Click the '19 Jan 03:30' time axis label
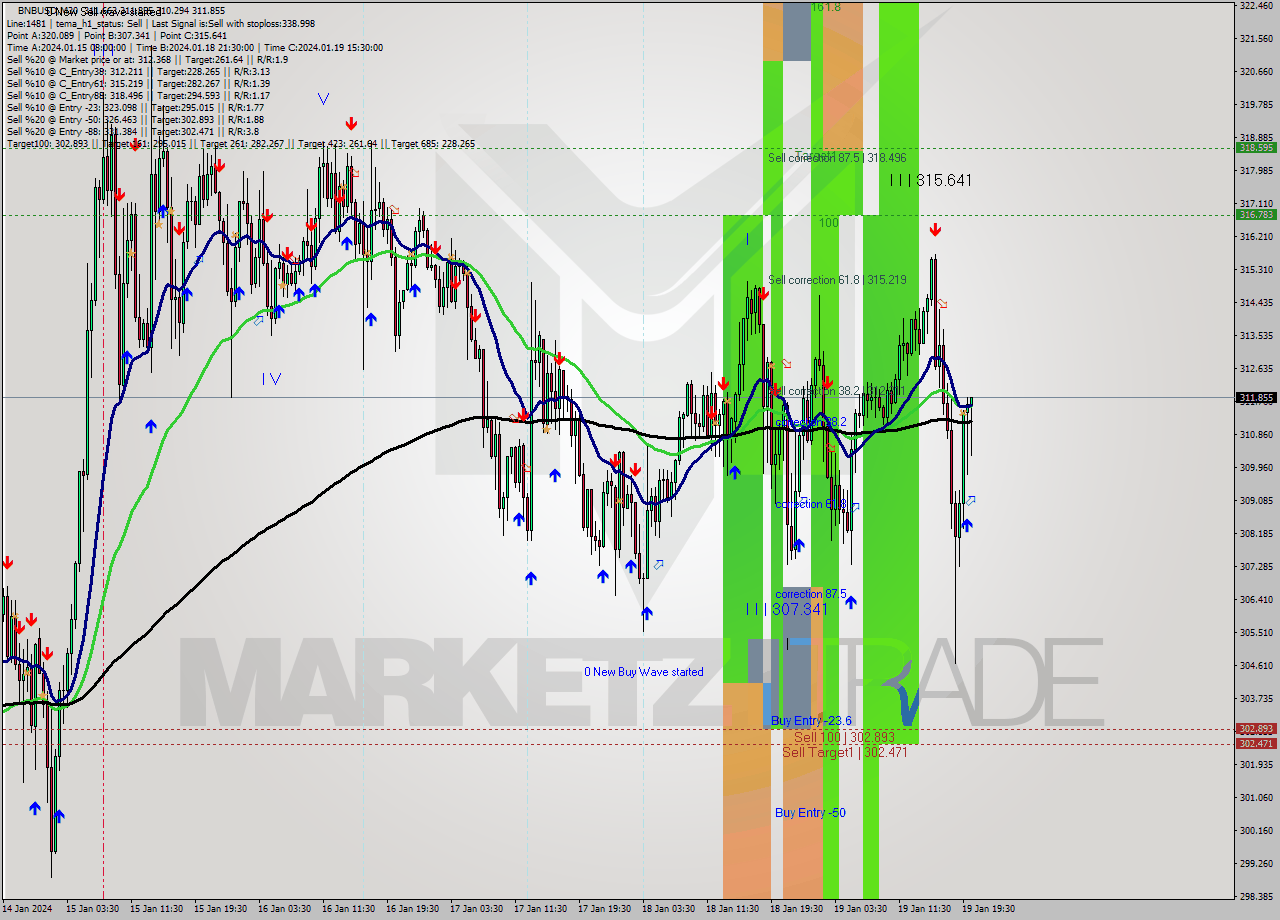The image size is (1280, 920). pos(860,909)
